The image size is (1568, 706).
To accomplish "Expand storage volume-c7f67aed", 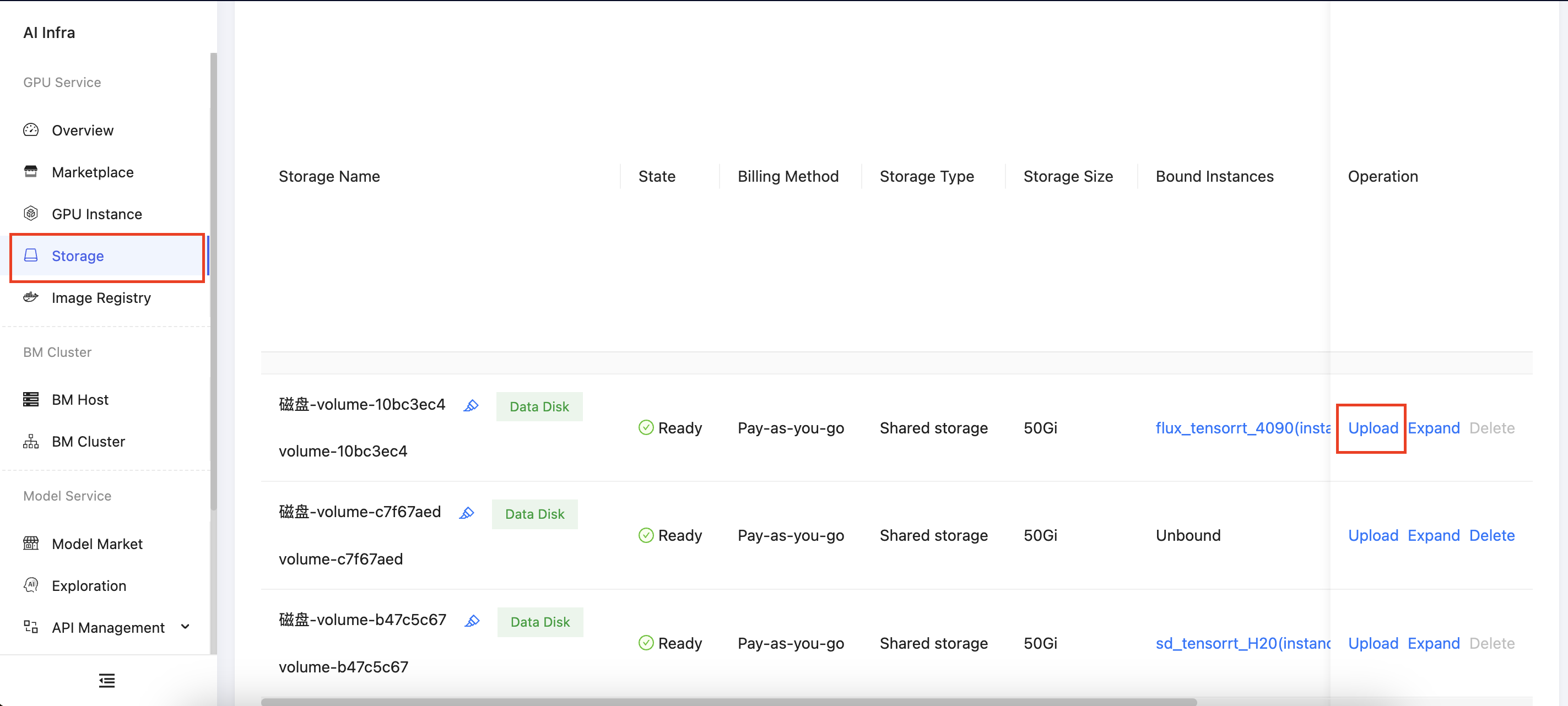I will (1434, 536).
